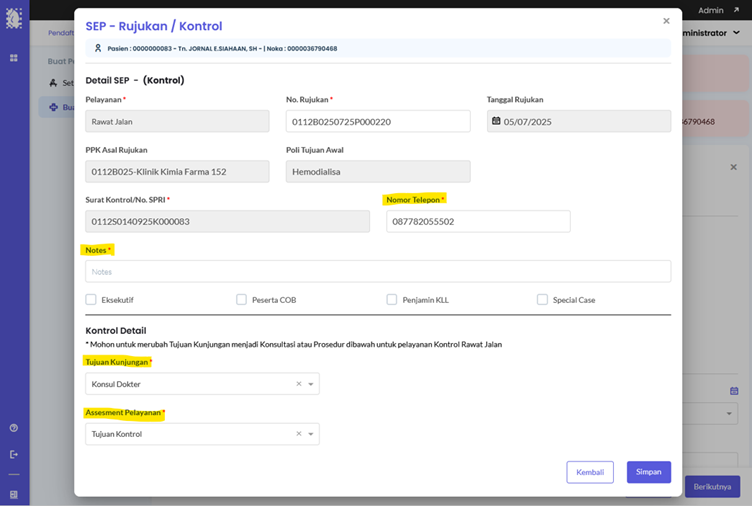Save the form with Simpan
752x506 pixels.
tap(648, 472)
